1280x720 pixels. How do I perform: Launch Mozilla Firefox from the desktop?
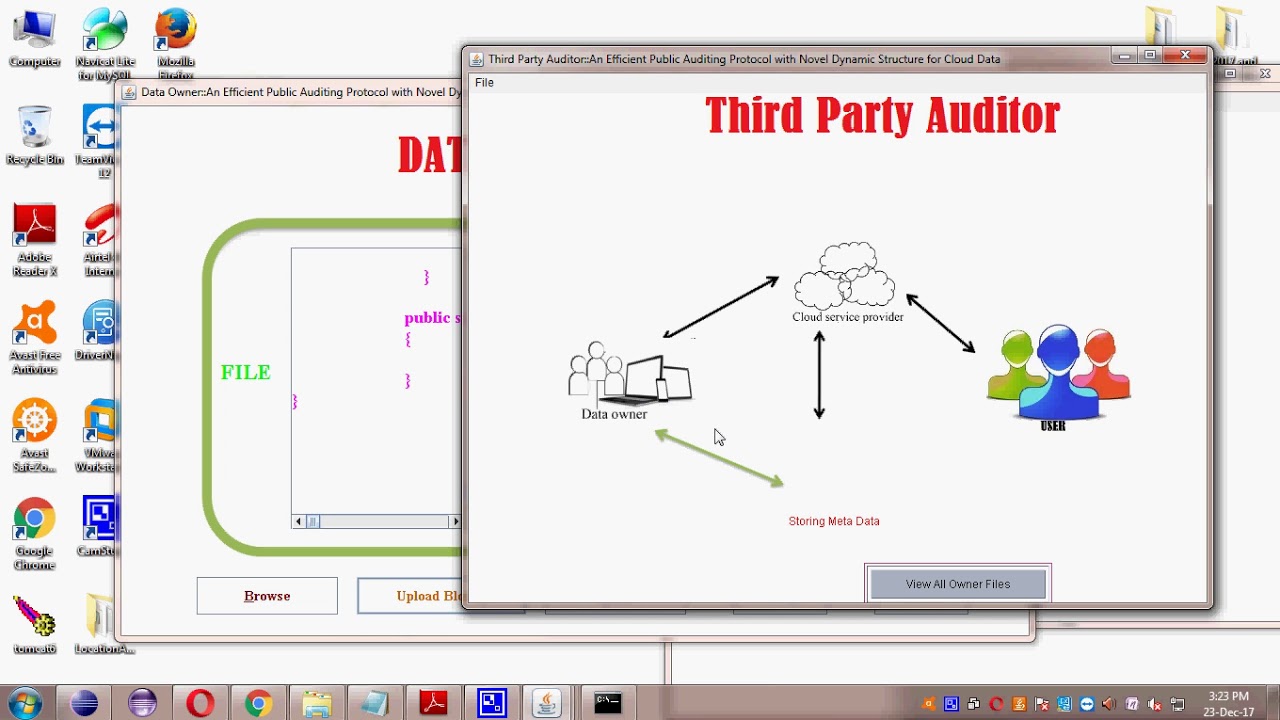(175, 42)
